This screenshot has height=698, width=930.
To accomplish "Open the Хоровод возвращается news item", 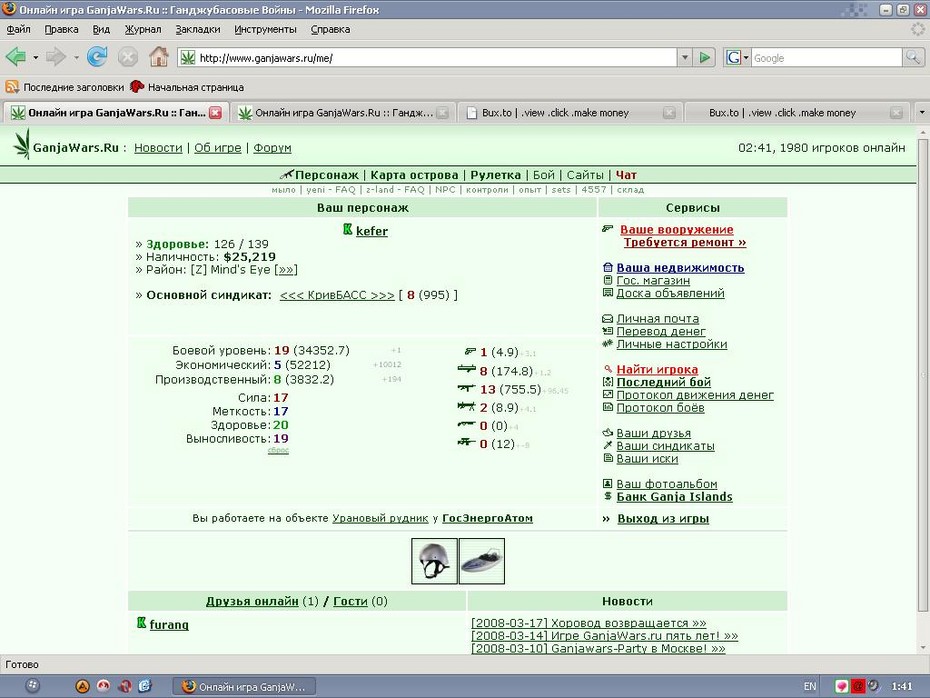I will (589, 623).
